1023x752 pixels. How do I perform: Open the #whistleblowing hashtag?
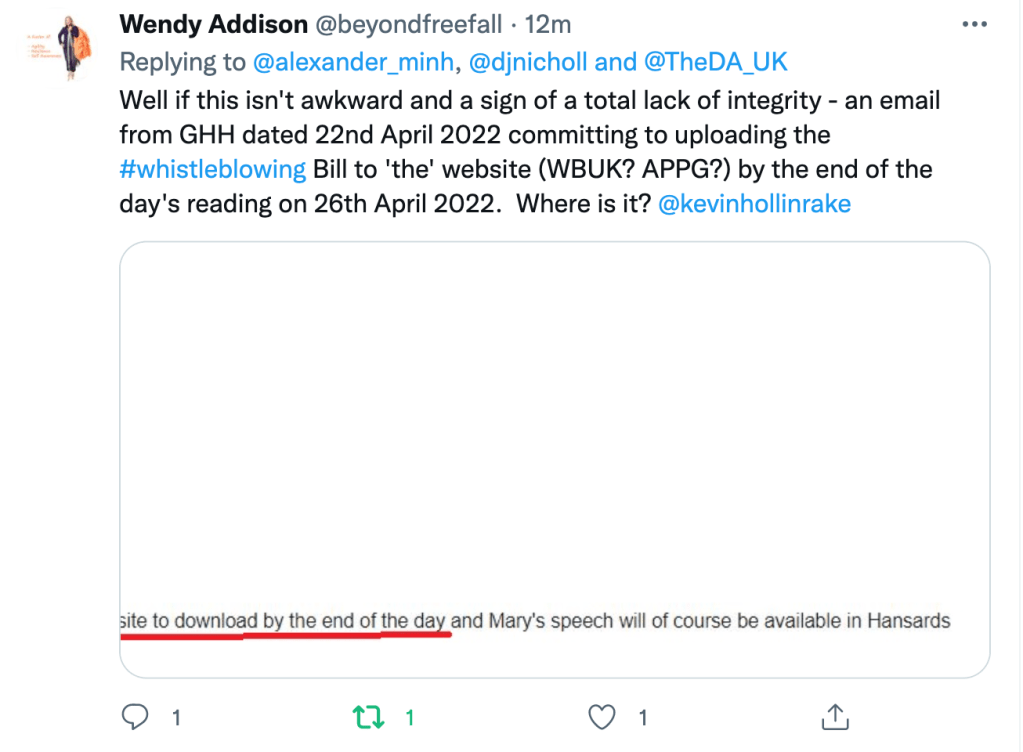(213, 168)
